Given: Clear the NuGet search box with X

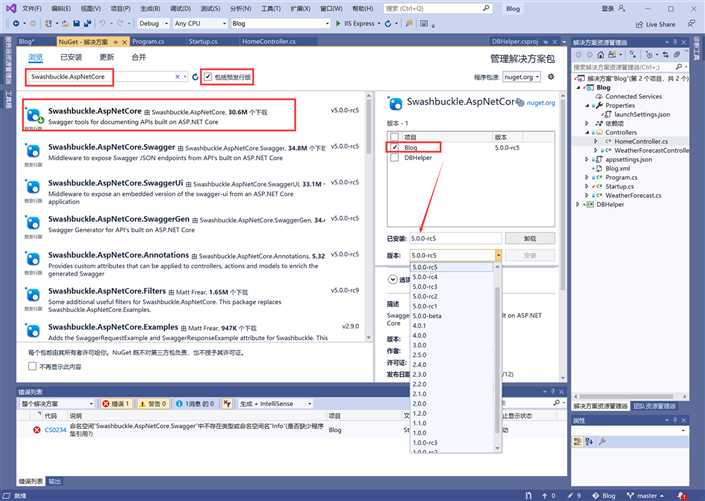Looking at the screenshot, I should pos(178,77).
